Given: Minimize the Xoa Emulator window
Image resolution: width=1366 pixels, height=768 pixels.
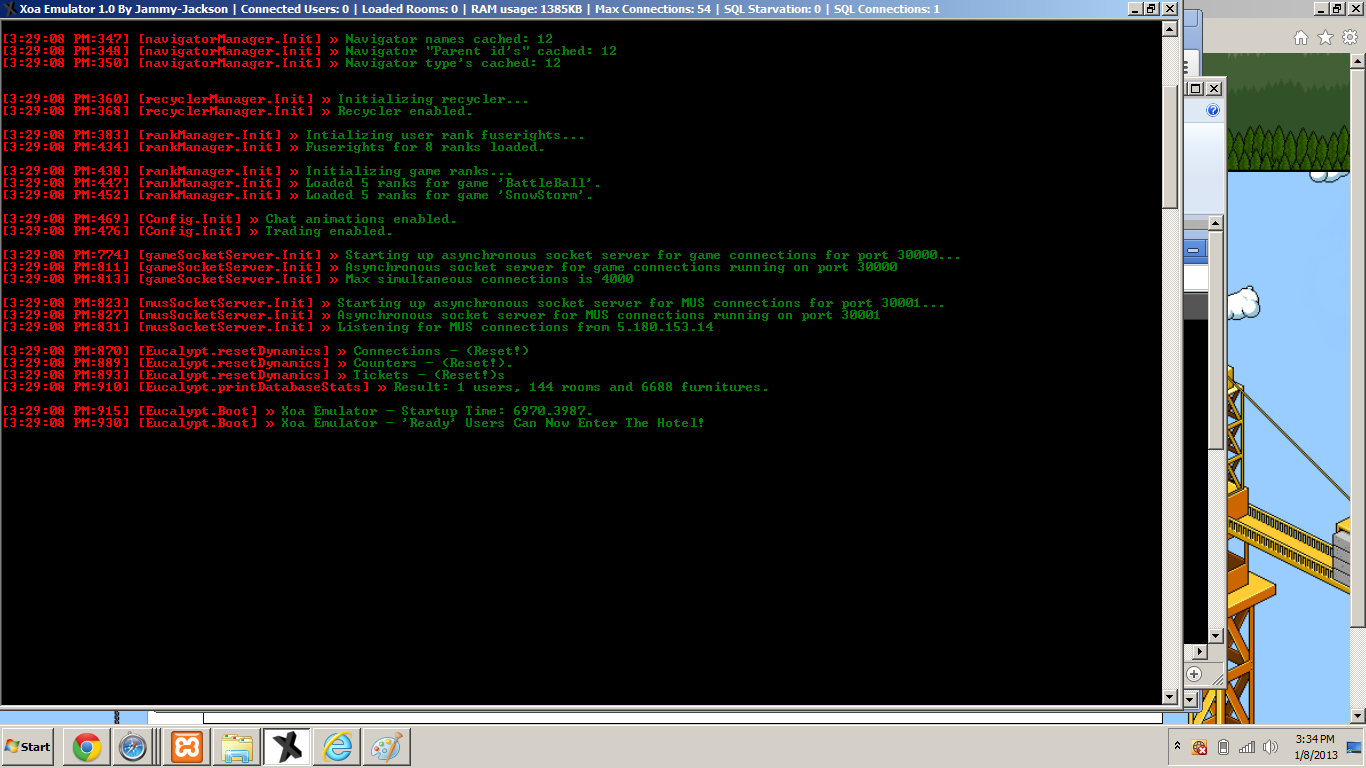Looking at the screenshot, I should point(1135,9).
